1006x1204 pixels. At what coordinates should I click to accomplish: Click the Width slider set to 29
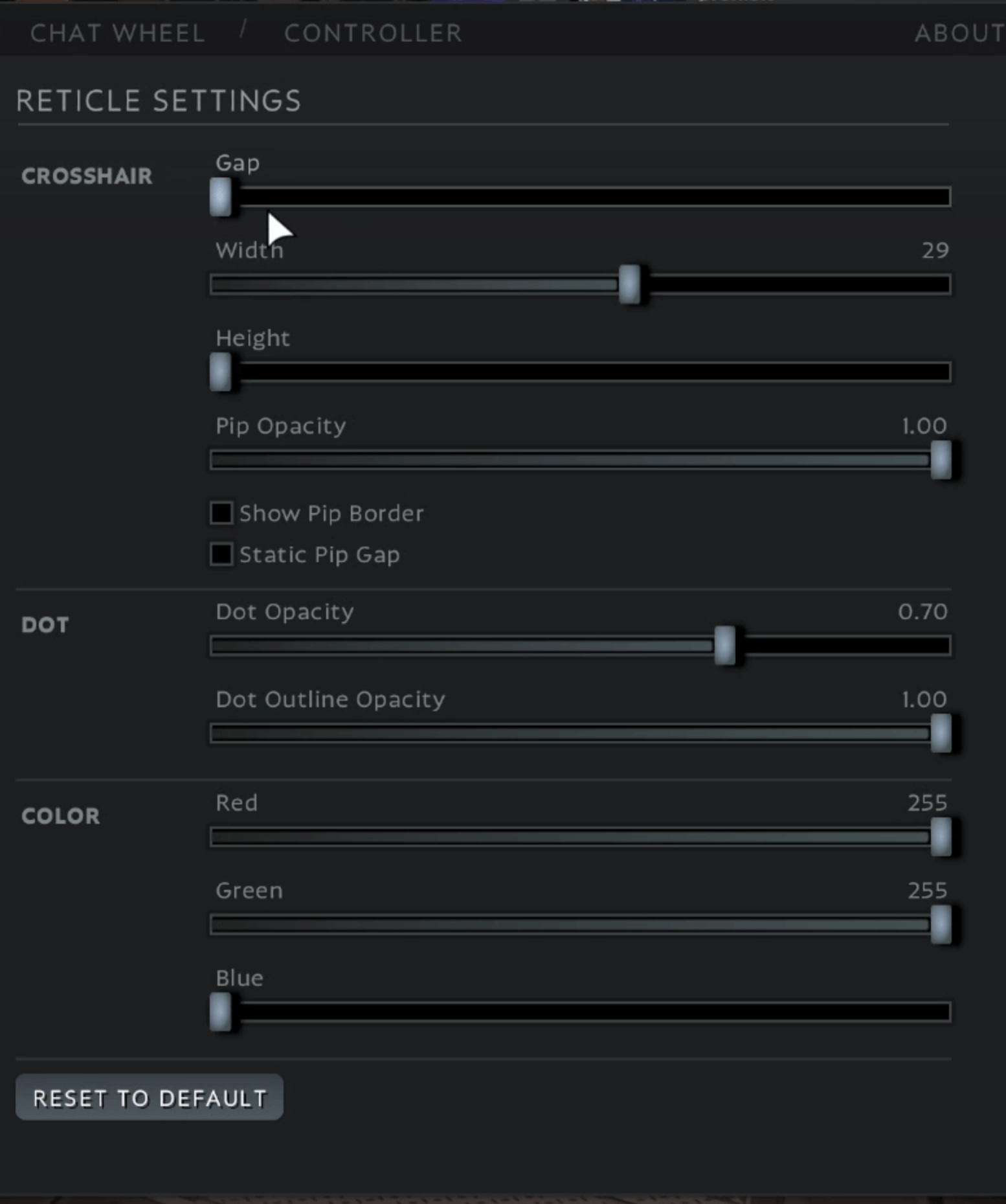(x=631, y=283)
